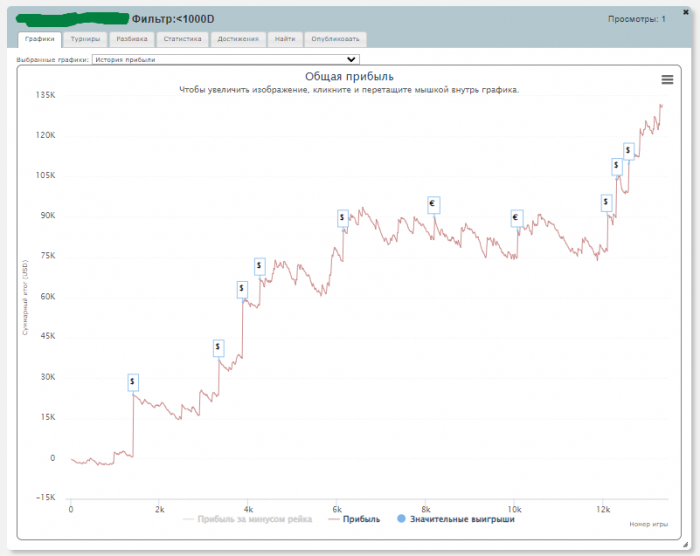Go to the 'Статистика' tab
Screen dimensions: 700x556
coord(182,39)
